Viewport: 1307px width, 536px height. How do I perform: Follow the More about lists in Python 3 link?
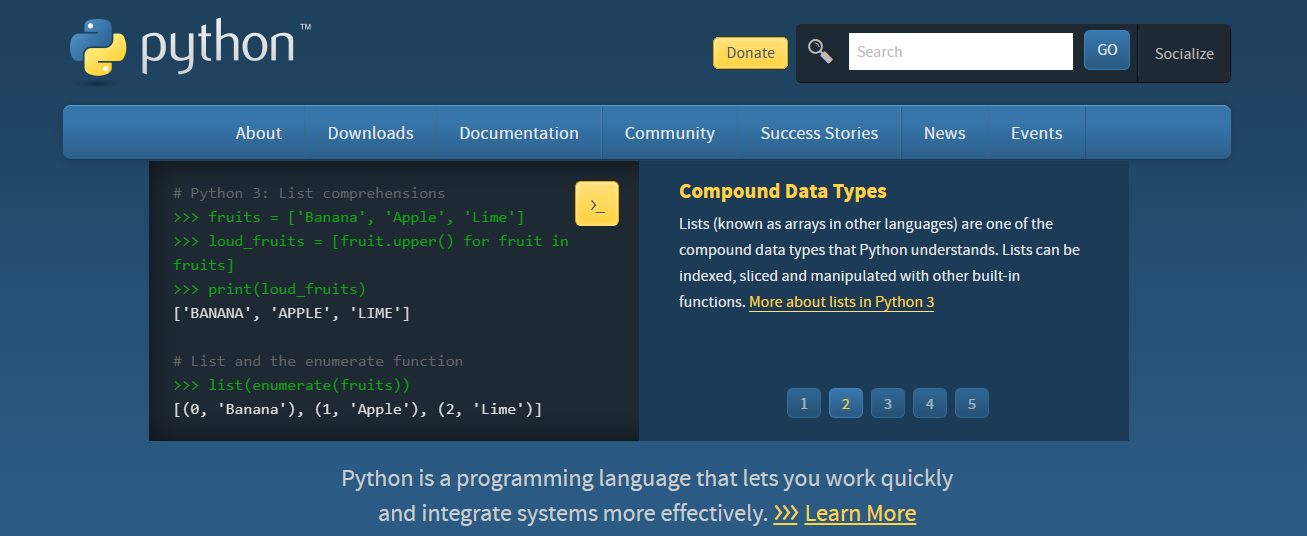tap(841, 302)
